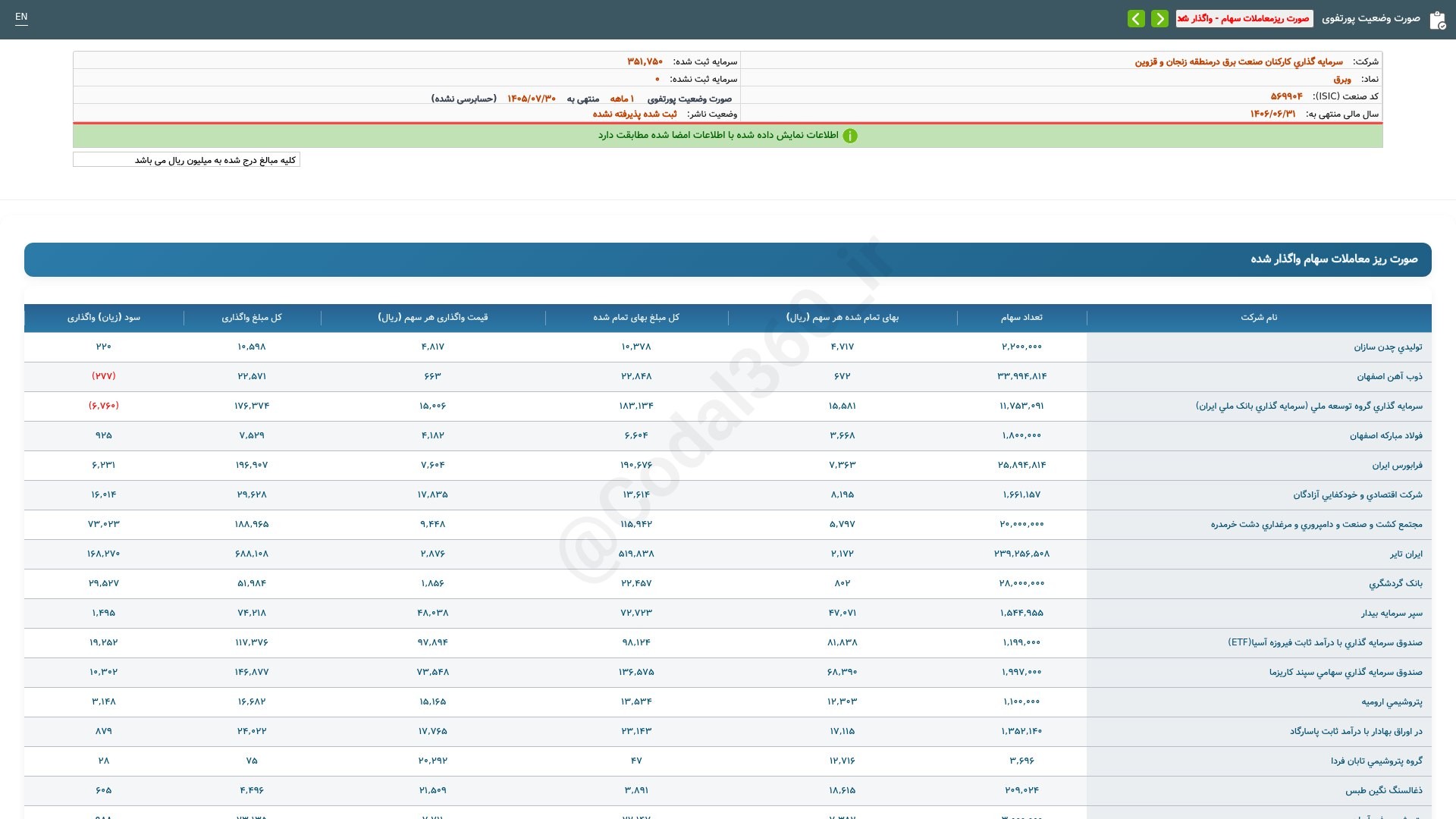Click page title 'صورت وضعیت پورتفوی' in the header
Viewport: 1456px width, 819px height.
tap(1371, 18)
